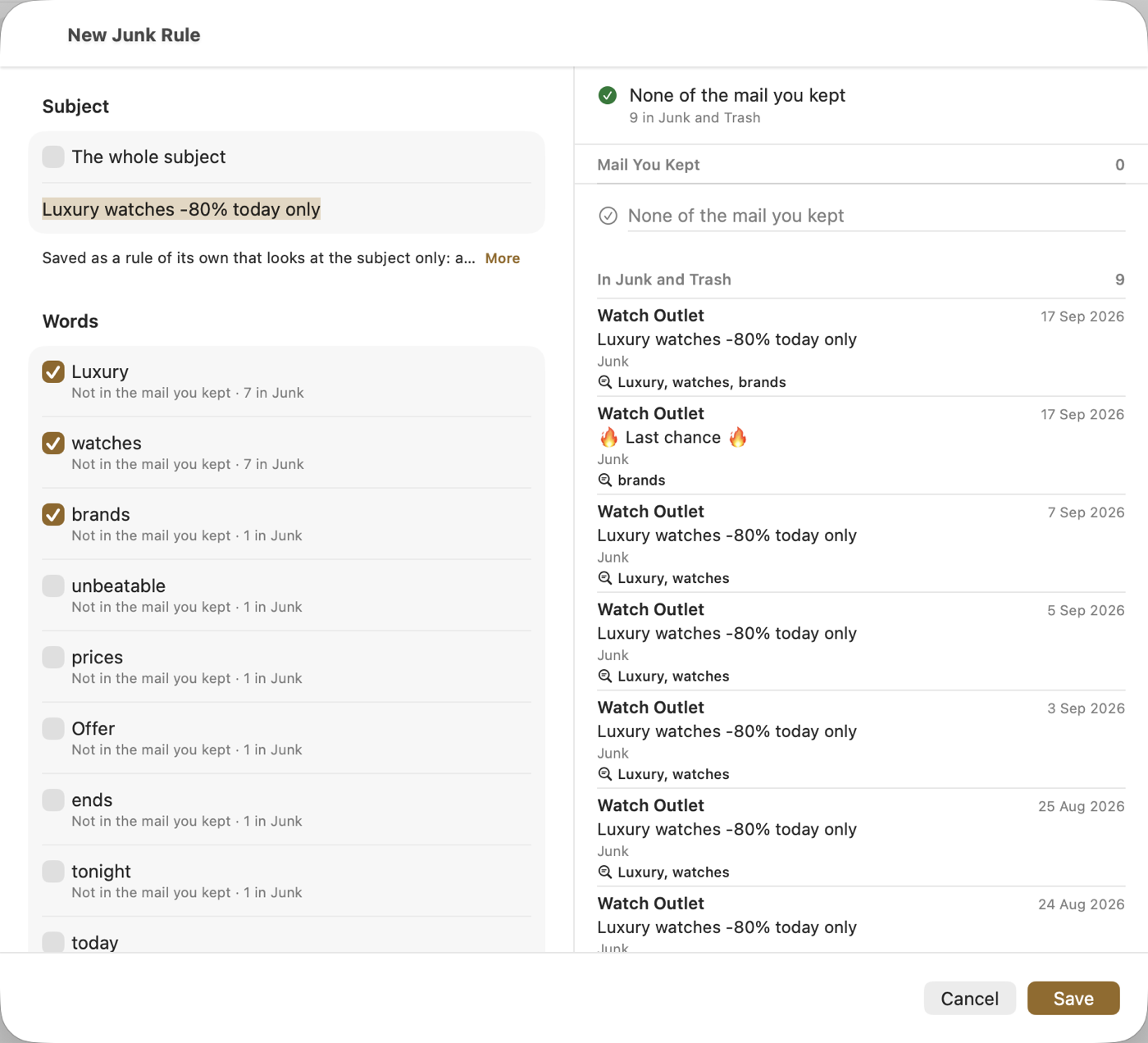Image resolution: width=1148 pixels, height=1043 pixels.
Task: Open Watch Outlet message dated 3 Sep 2026
Action: click(x=861, y=740)
